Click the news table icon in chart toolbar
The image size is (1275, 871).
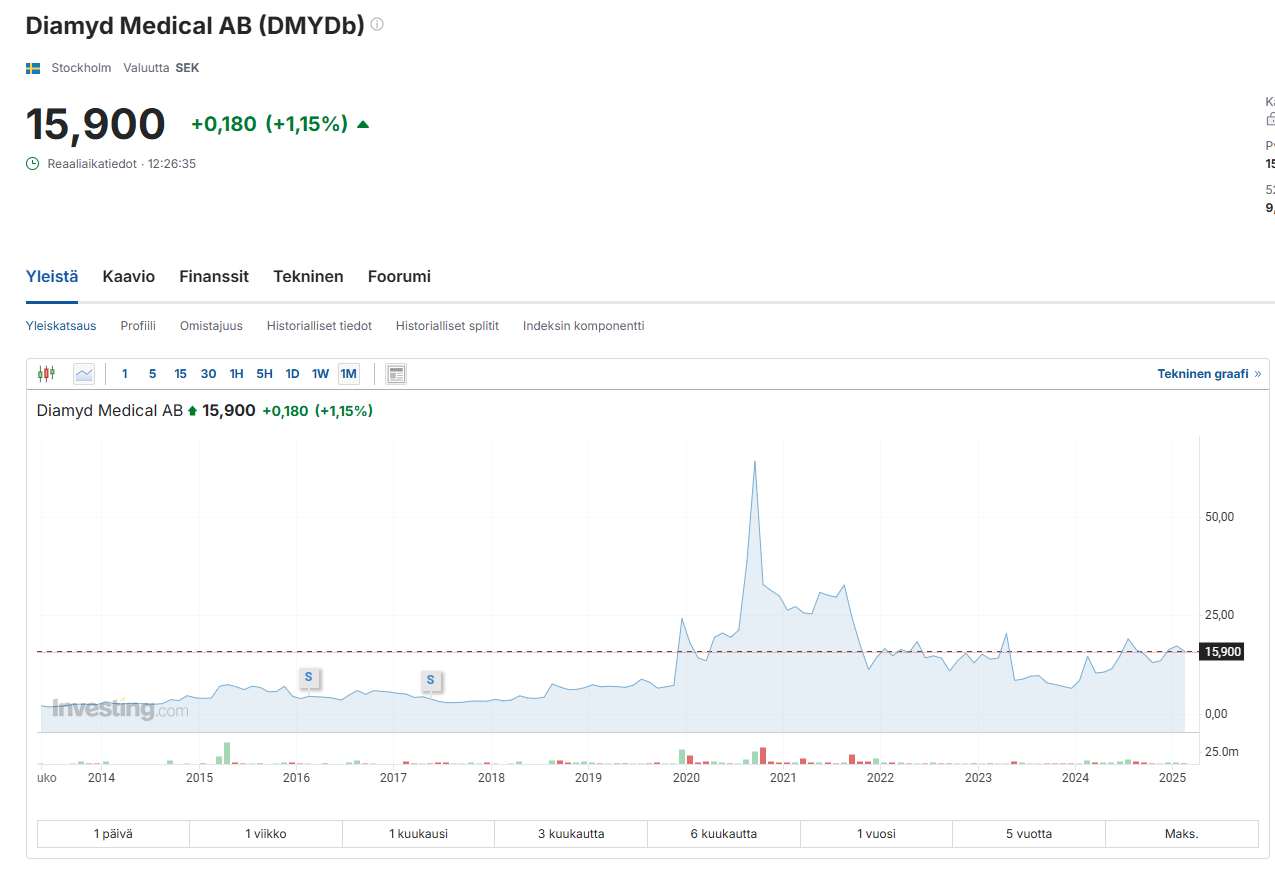coord(396,374)
